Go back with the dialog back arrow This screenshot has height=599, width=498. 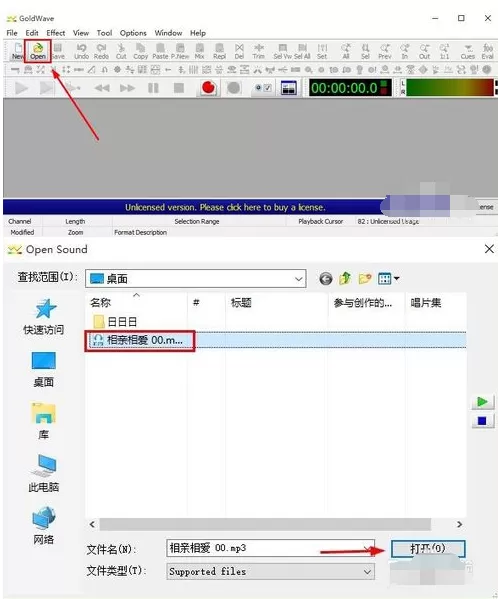pyautogui.click(x=325, y=279)
